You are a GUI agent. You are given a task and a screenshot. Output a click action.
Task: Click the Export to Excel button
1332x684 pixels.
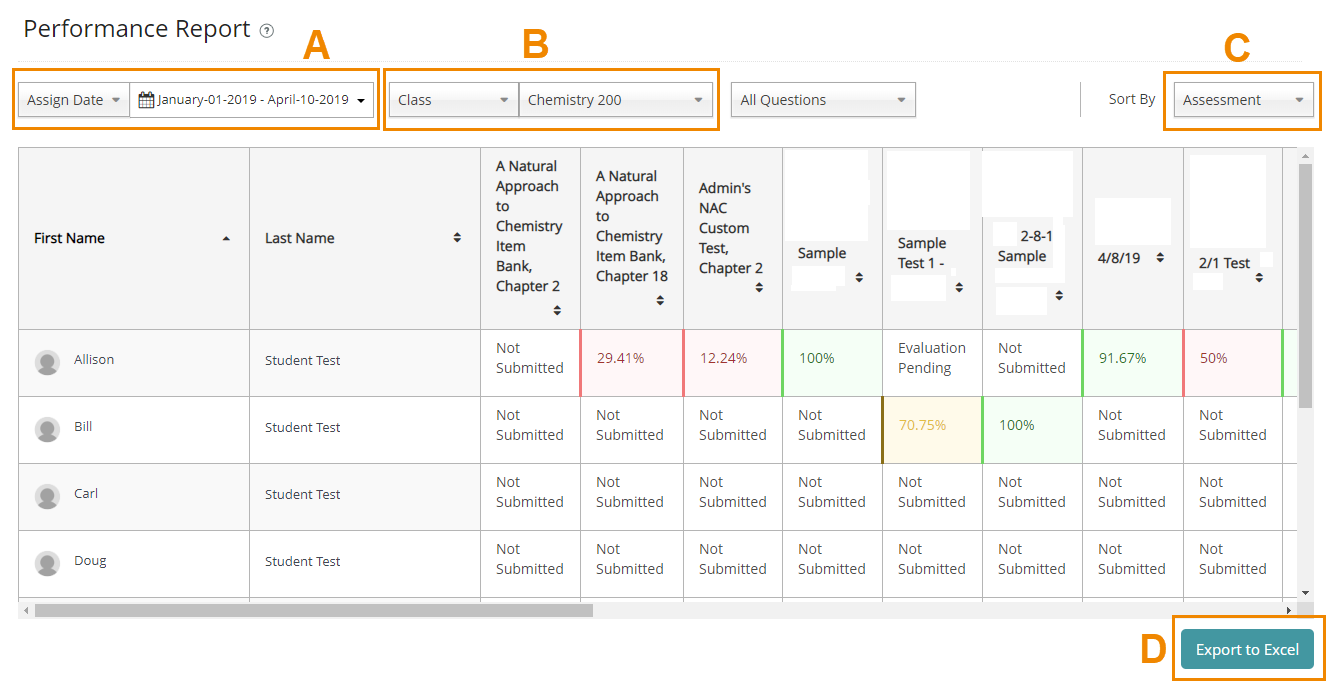(x=1247, y=650)
